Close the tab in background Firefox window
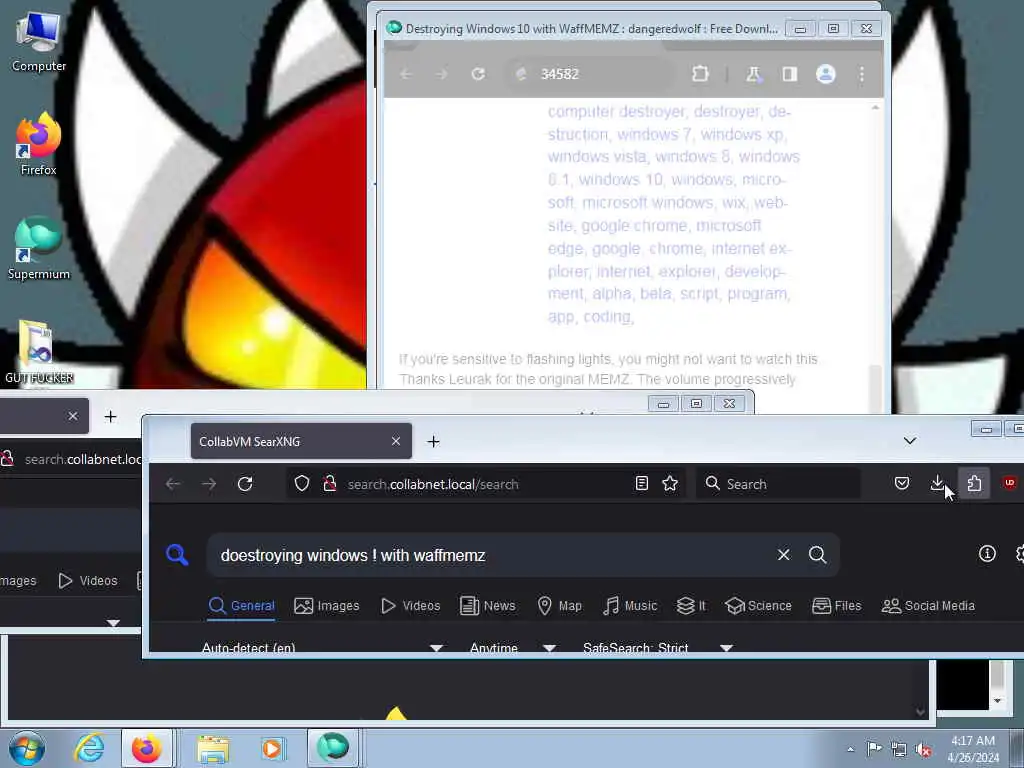1024x768 pixels. [x=73, y=416]
